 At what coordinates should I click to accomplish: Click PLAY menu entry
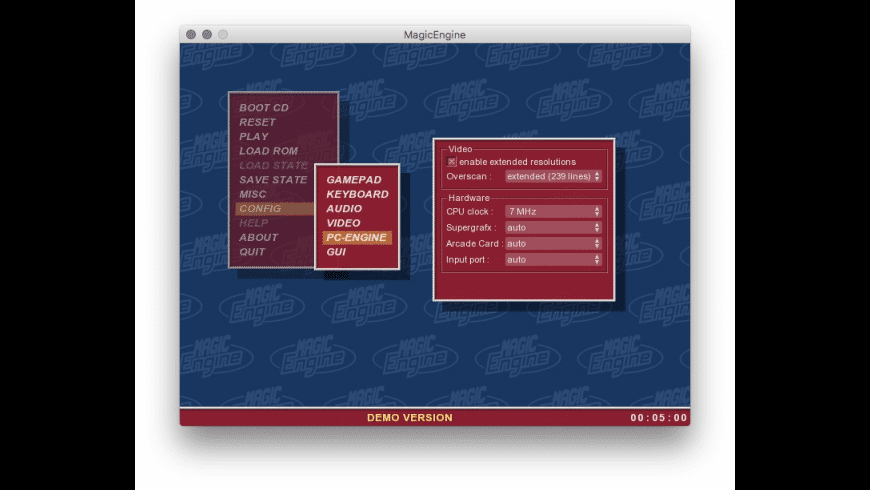click(254, 137)
